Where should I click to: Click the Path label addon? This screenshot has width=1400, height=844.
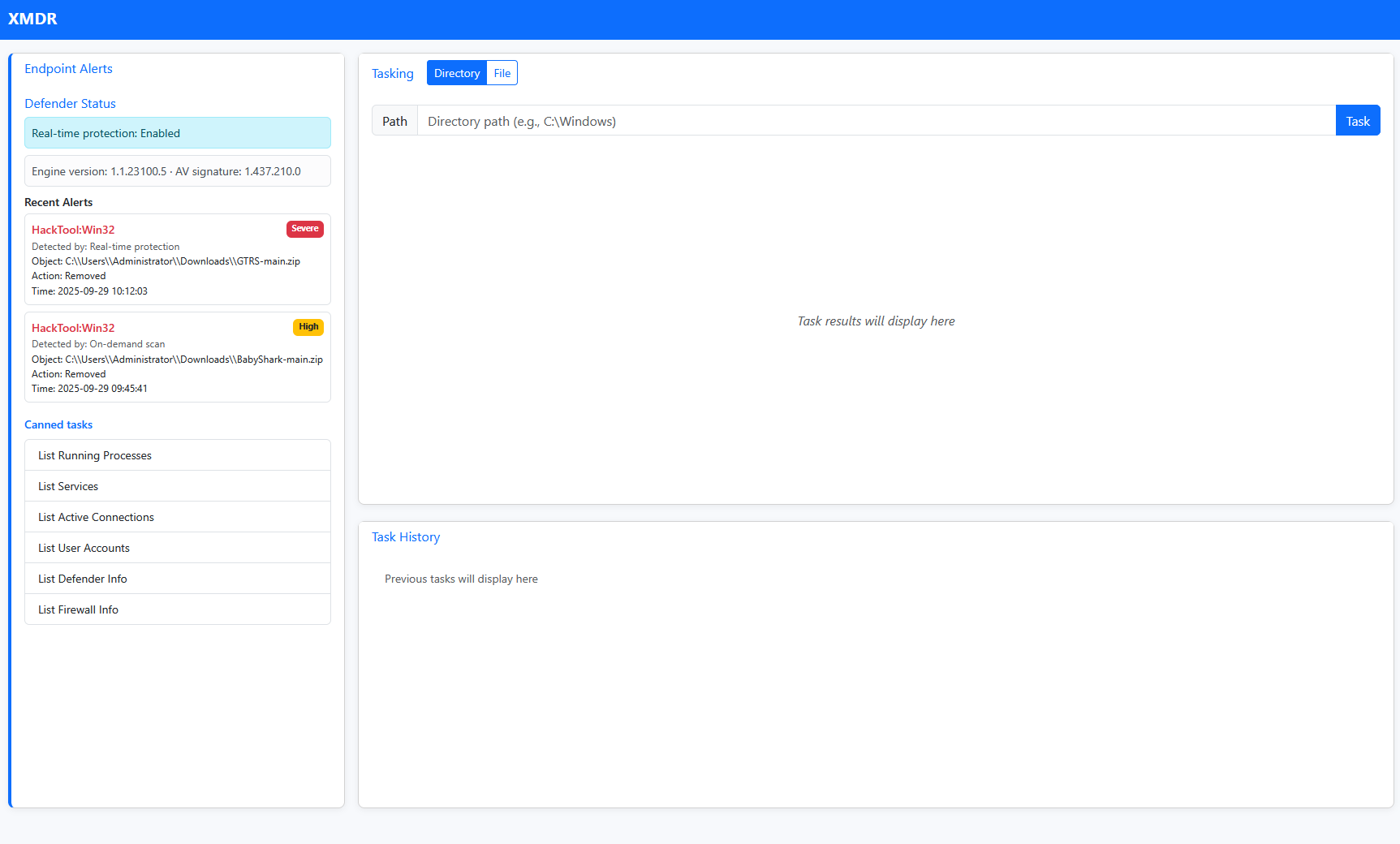coord(394,121)
